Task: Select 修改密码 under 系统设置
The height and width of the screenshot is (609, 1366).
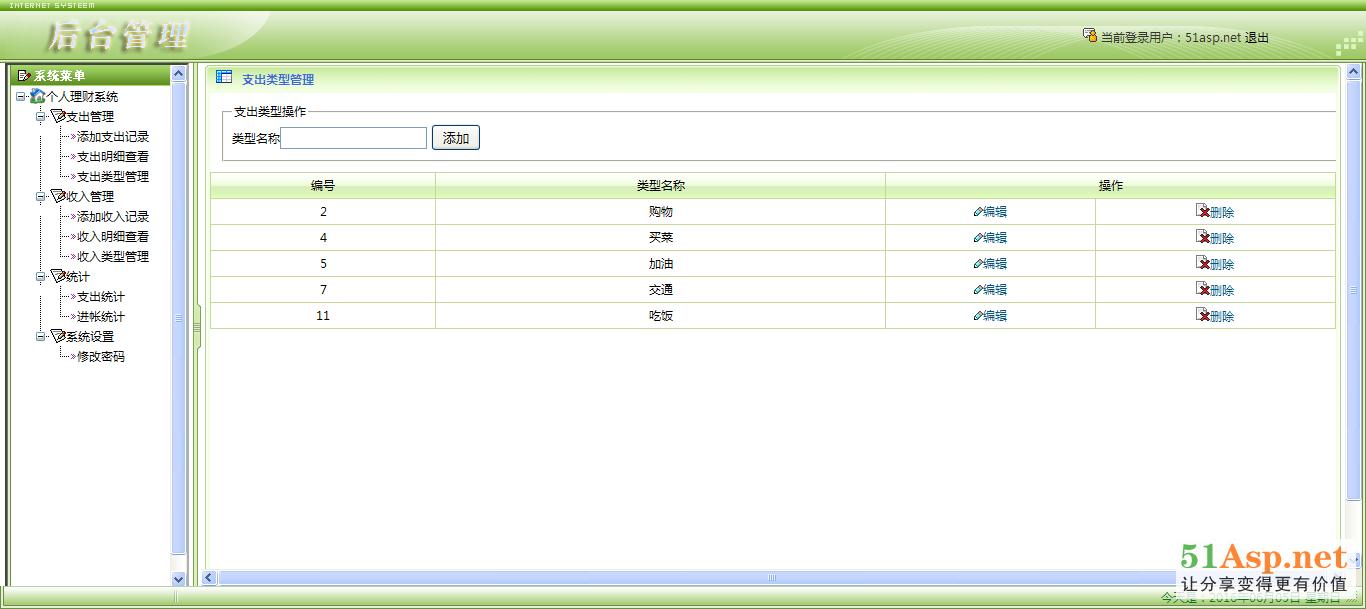Action: pos(101,357)
